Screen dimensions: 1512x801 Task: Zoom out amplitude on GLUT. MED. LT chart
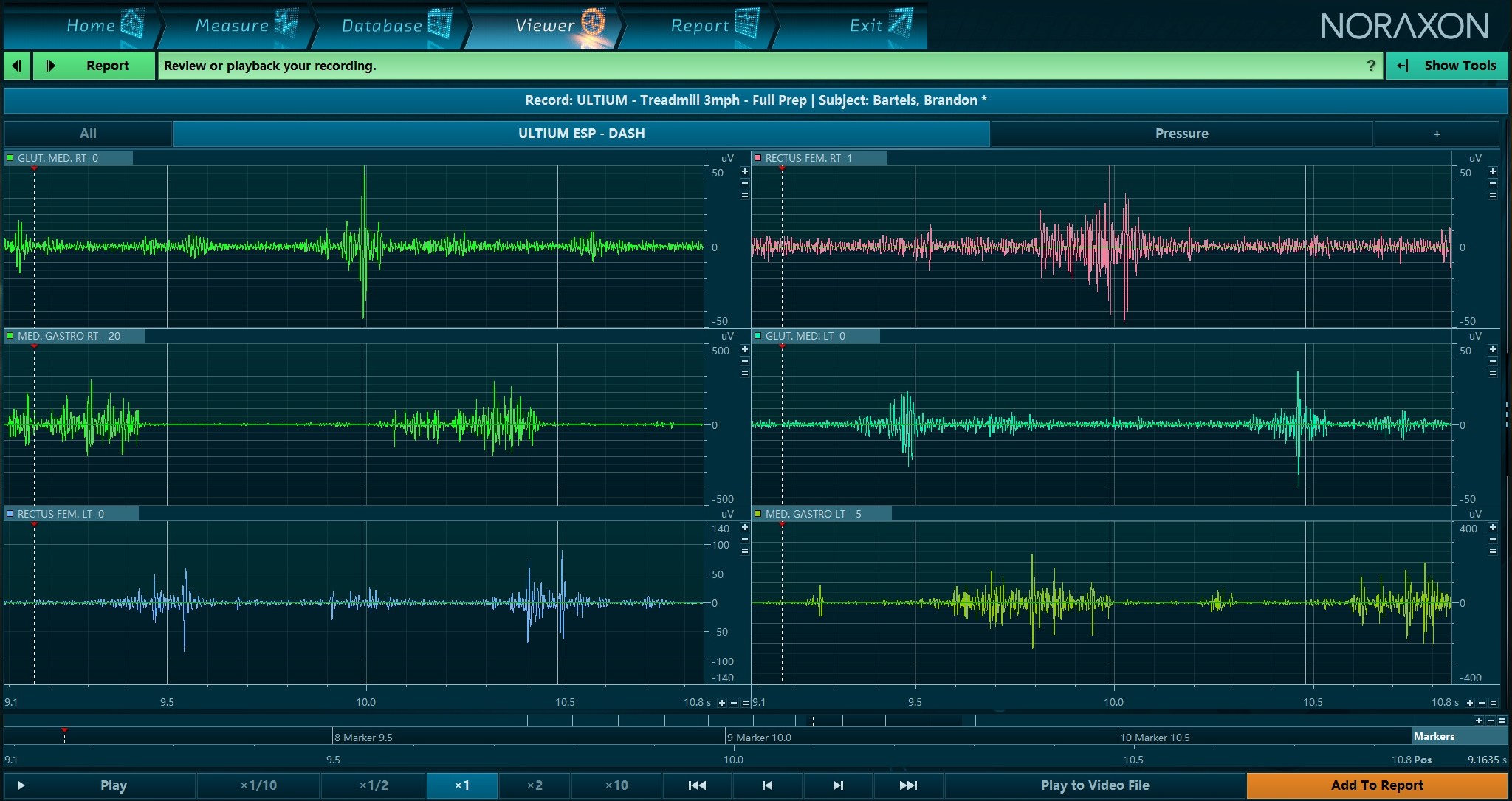(1493, 361)
